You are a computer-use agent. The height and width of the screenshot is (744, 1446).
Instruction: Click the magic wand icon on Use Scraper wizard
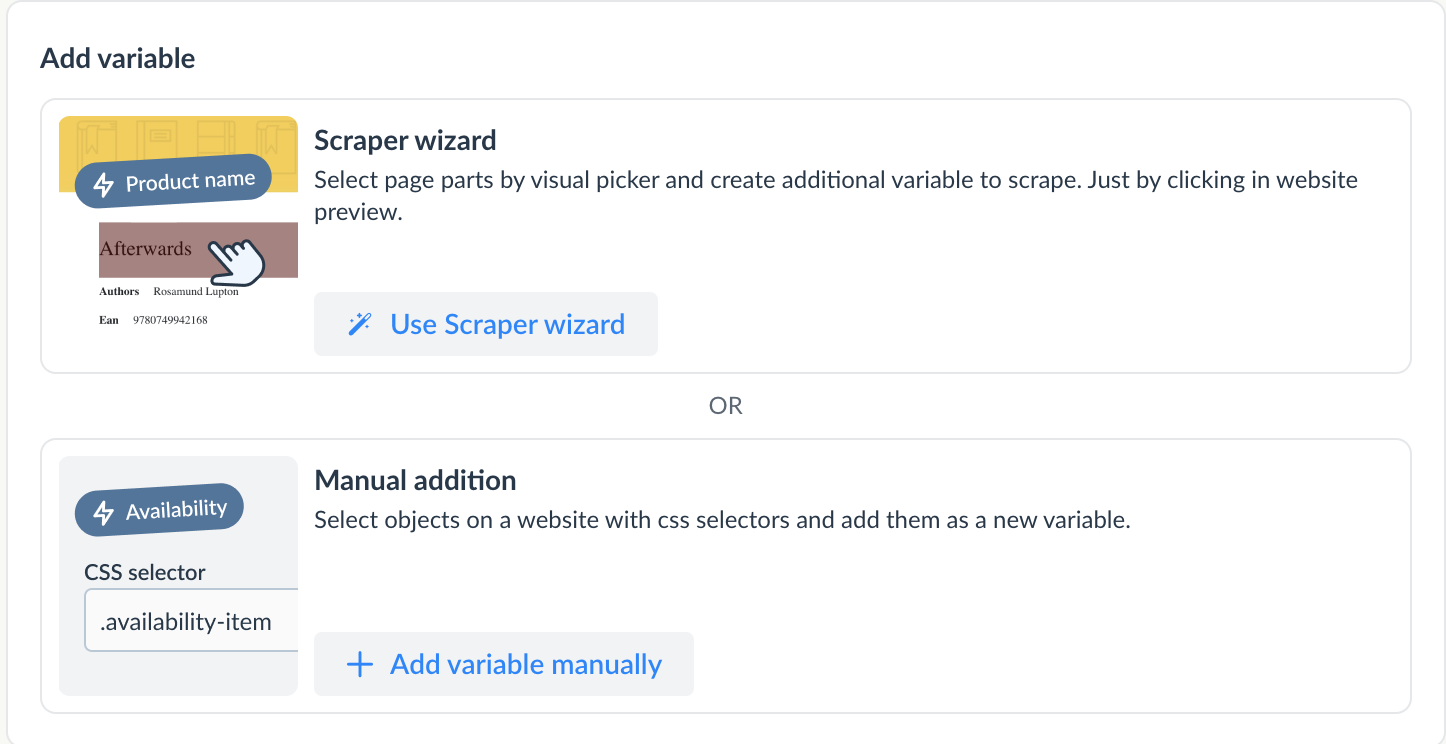[x=359, y=324]
